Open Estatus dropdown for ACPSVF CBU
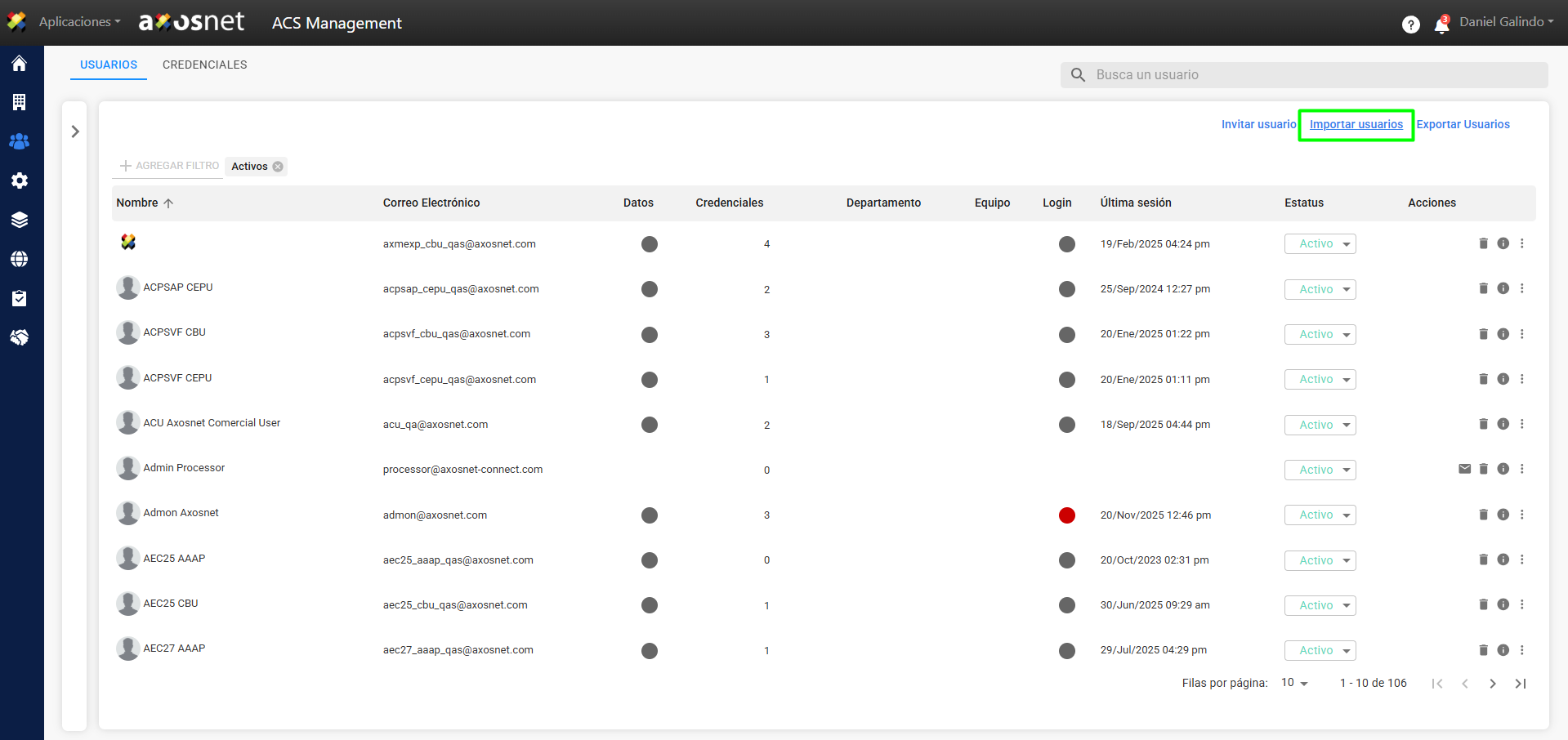The width and height of the screenshot is (1568, 740). tap(1320, 334)
